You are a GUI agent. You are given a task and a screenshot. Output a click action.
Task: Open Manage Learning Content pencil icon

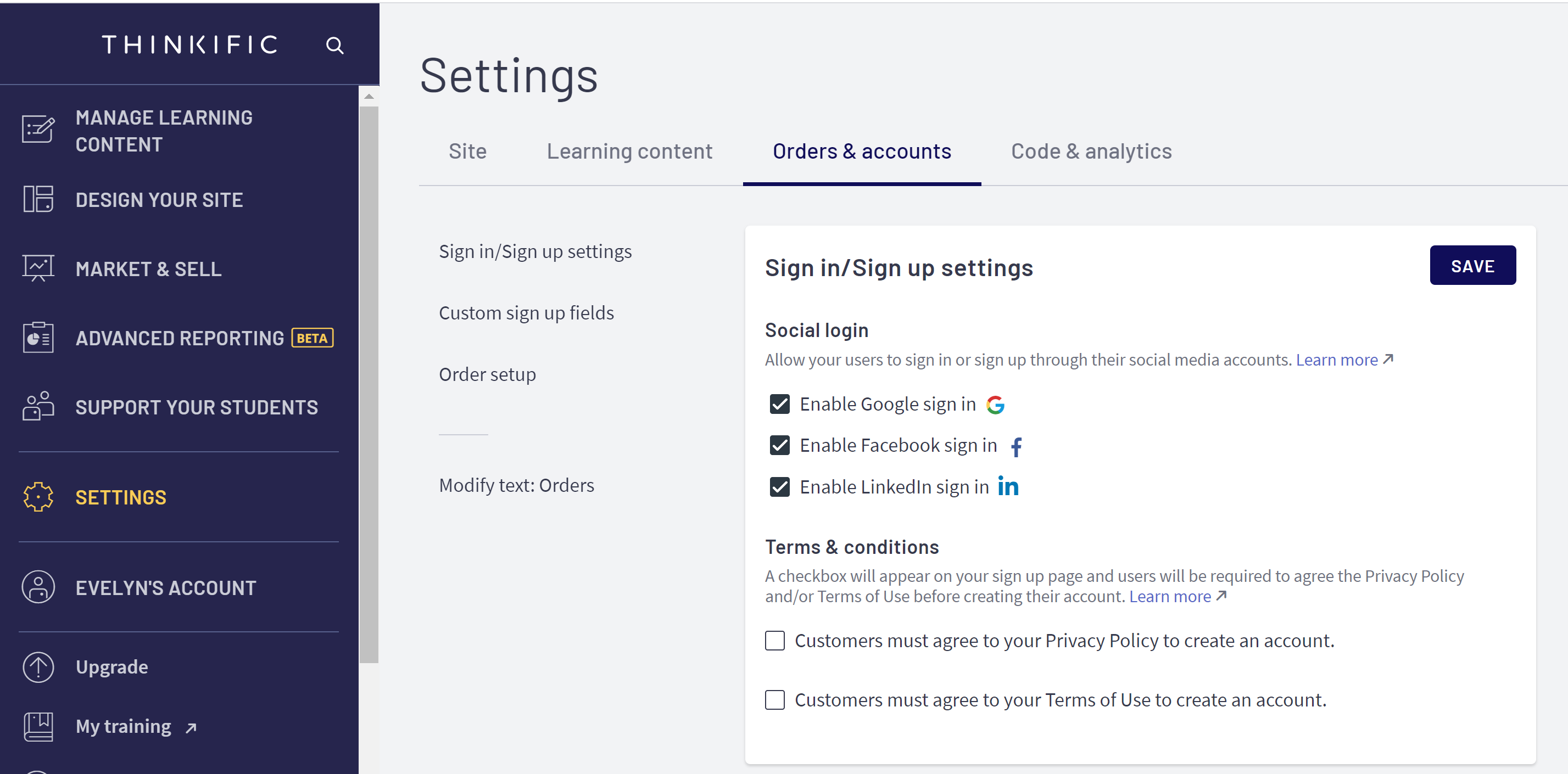(38, 128)
